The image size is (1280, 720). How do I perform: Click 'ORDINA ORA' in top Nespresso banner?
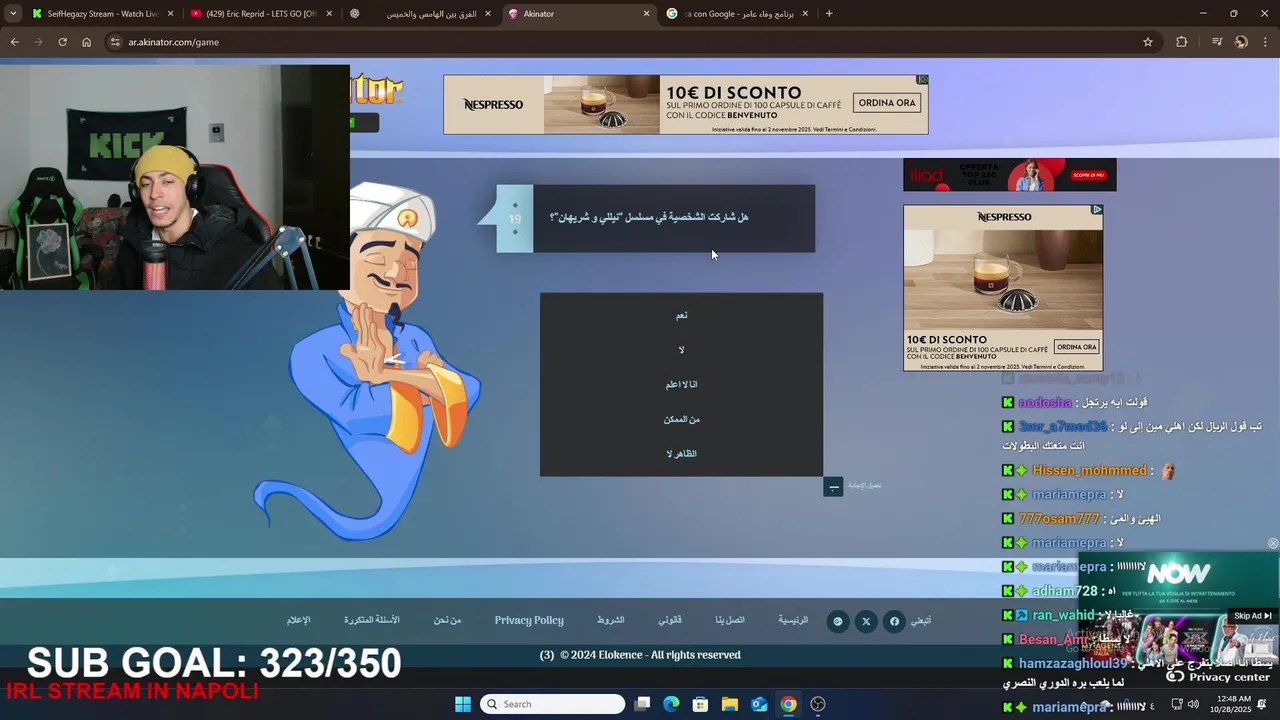coord(887,103)
